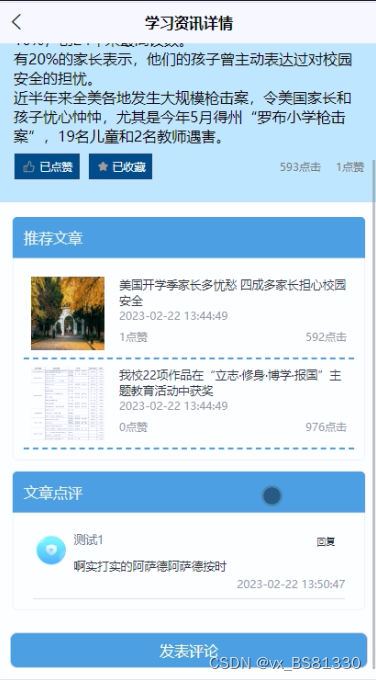Screen dimensions: 376x680
Task: Open the awards table thumbnail
Action: [x=68, y=403]
